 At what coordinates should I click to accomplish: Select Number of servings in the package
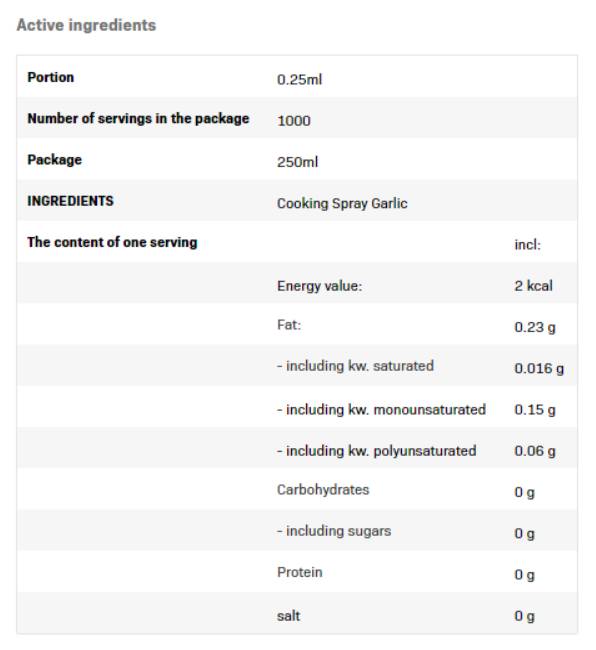pyautogui.click(x=138, y=119)
